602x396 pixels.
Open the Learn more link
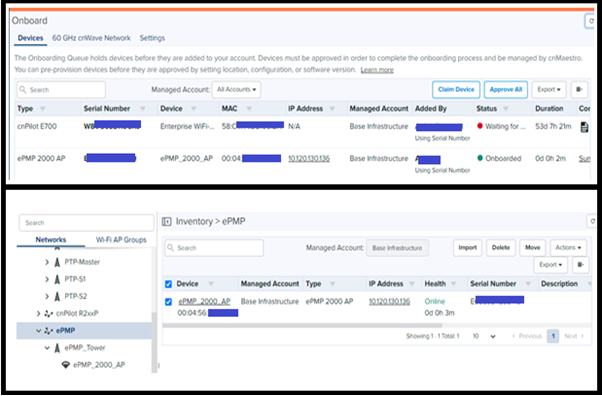(377, 70)
